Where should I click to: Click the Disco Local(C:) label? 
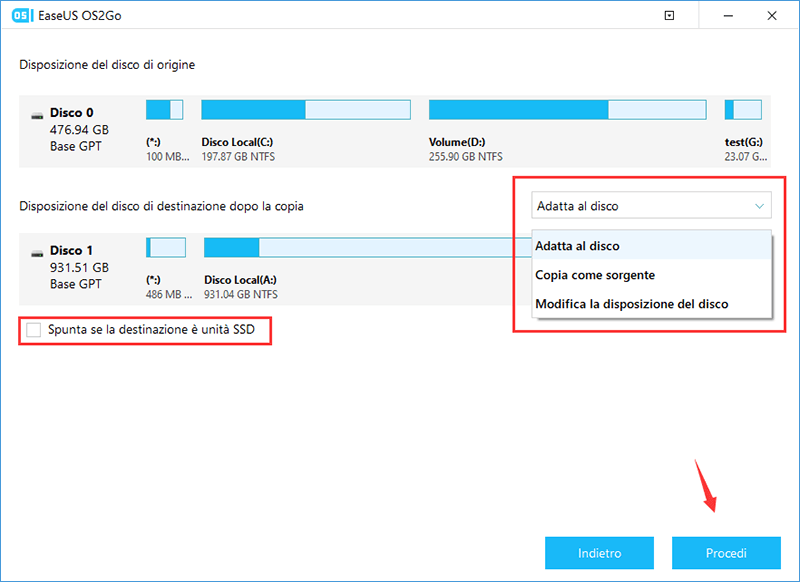click(x=237, y=142)
